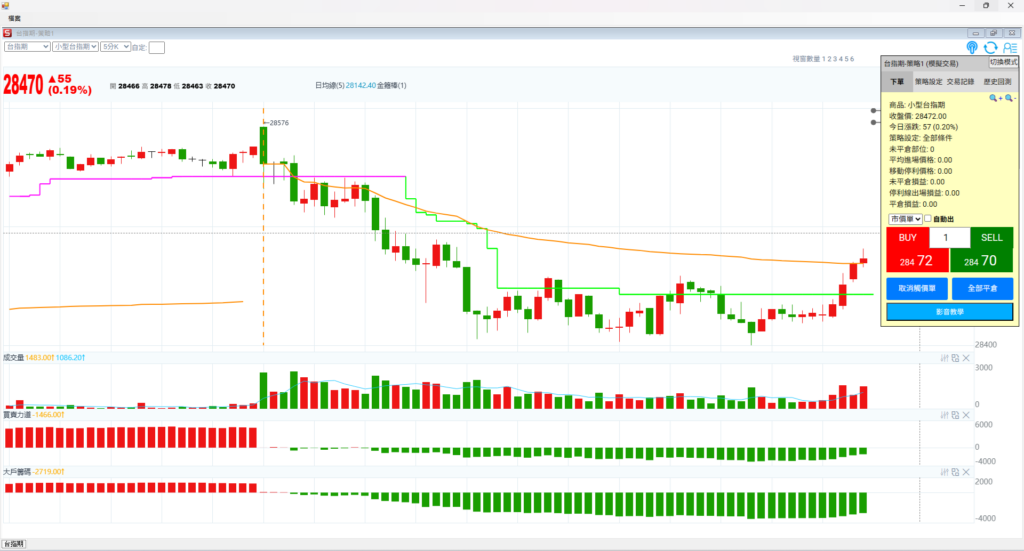Screen dimensions: 1024x551
Task: Zoom in with the magnifier plus icon
Action: [995, 98]
